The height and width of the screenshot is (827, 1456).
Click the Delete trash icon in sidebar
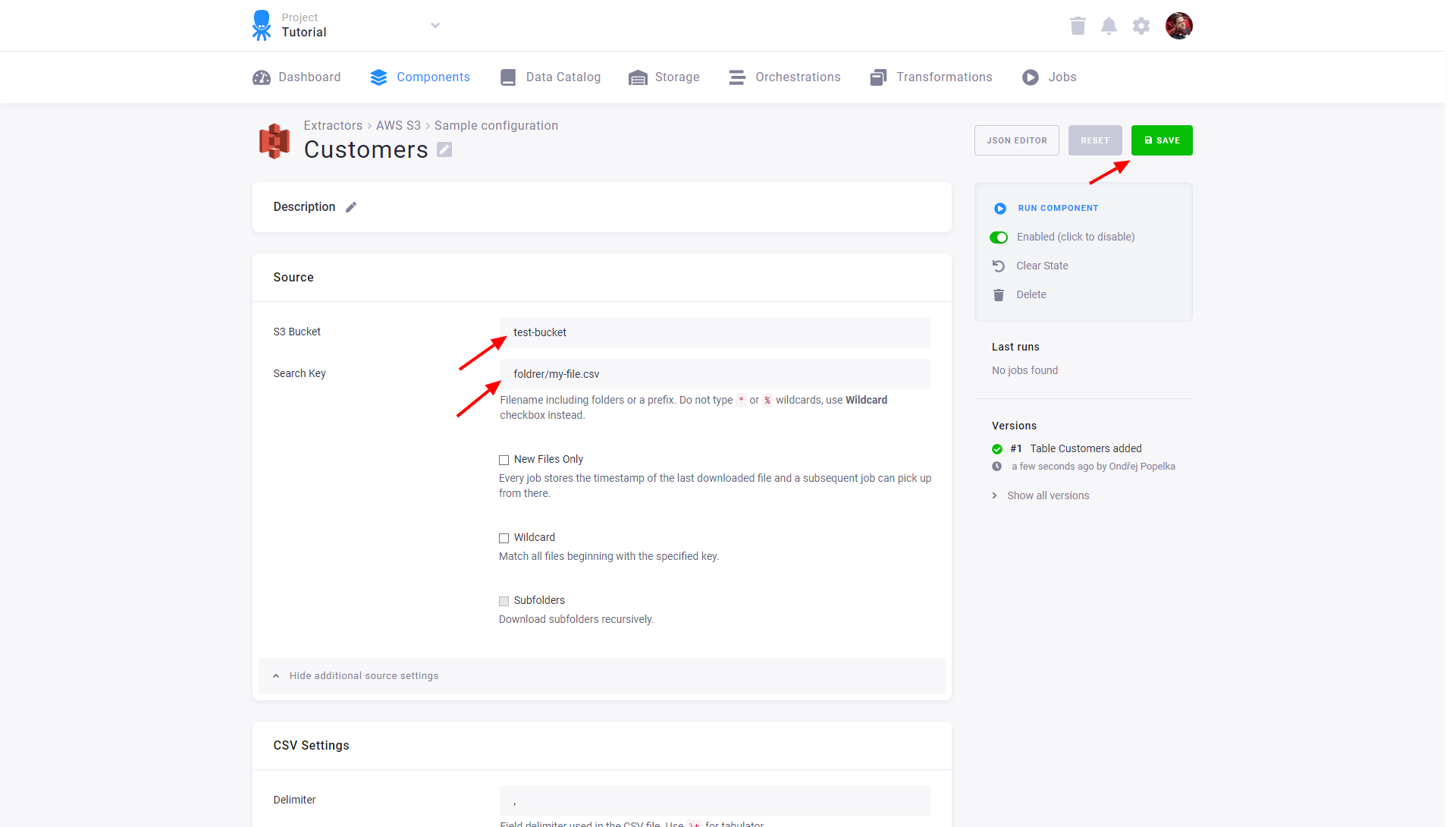[x=999, y=294]
